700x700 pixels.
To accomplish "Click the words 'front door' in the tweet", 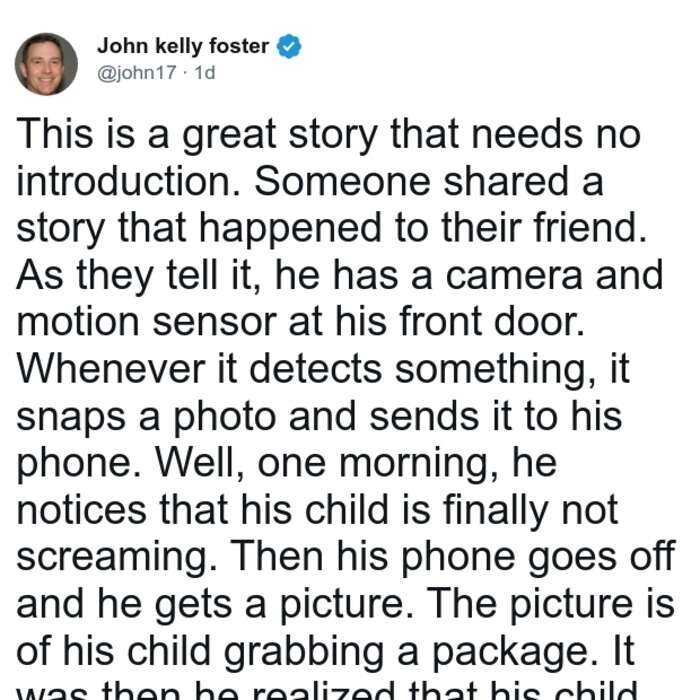I will coord(491,321).
